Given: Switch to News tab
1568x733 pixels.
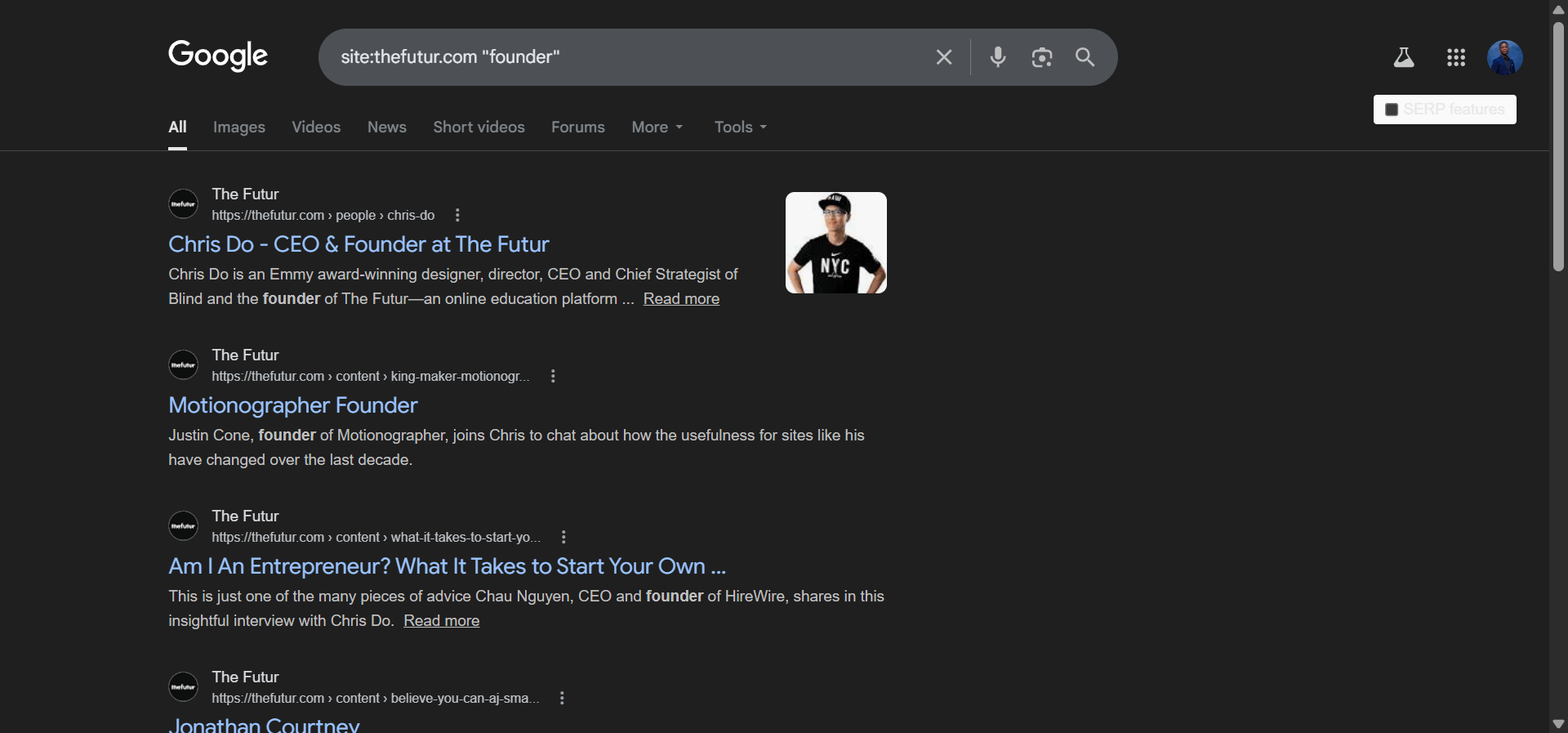Looking at the screenshot, I should coord(387,127).
